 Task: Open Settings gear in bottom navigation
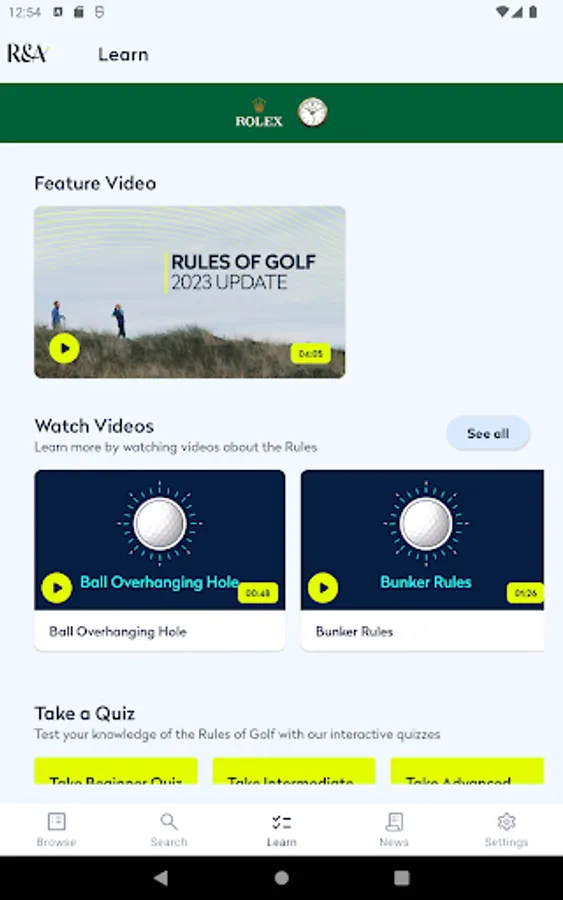coord(506,821)
